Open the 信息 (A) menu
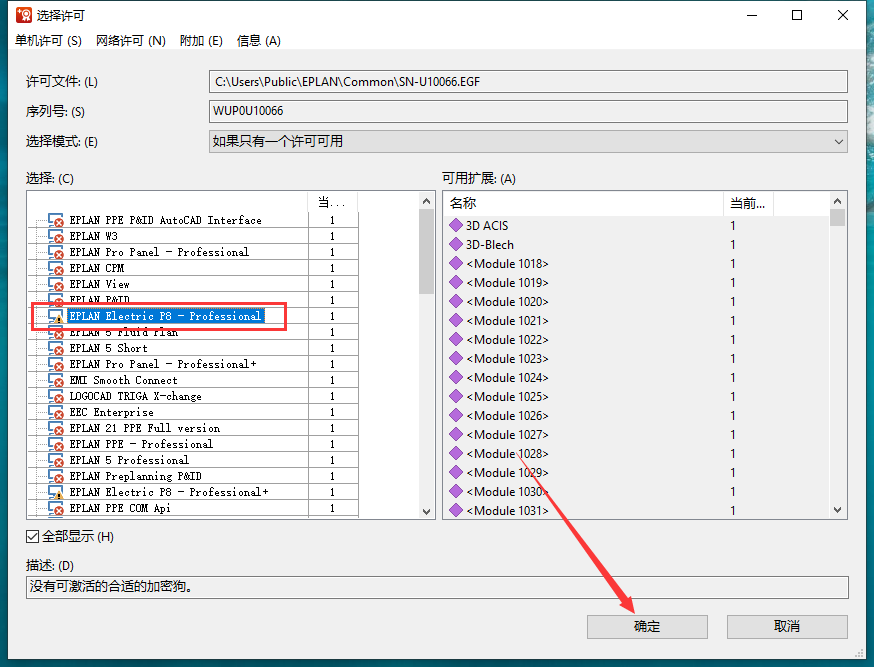This screenshot has width=874, height=667. pyautogui.click(x=259, y=41)
